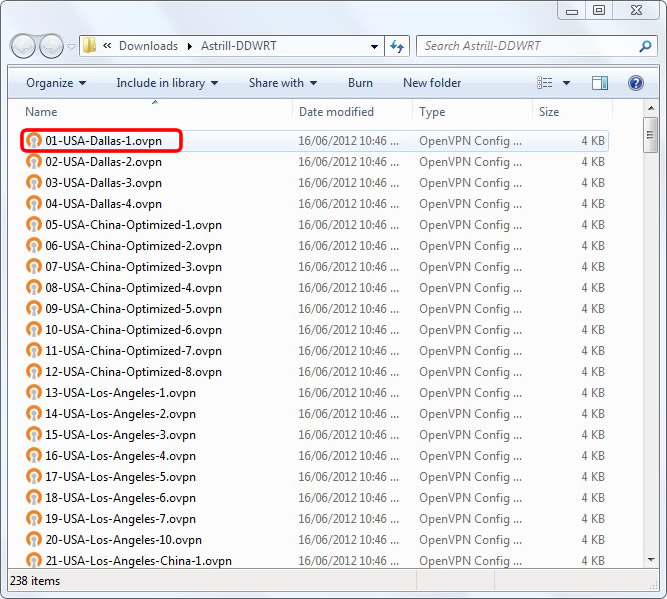
Task: Select file name 21-USA-Los-Angeles-China-1.ovpn
Action: [x=138, y=561]
